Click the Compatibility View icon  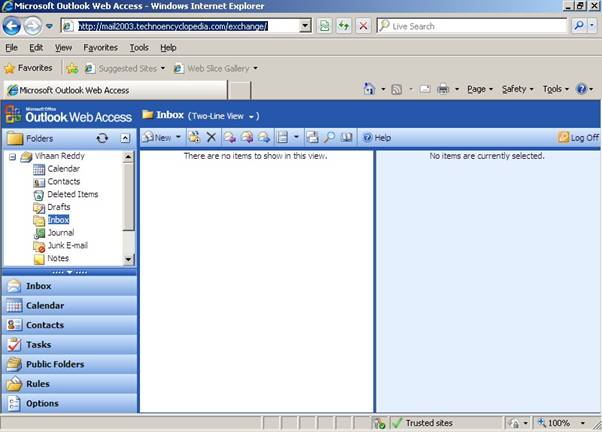[x=324, y=26]
